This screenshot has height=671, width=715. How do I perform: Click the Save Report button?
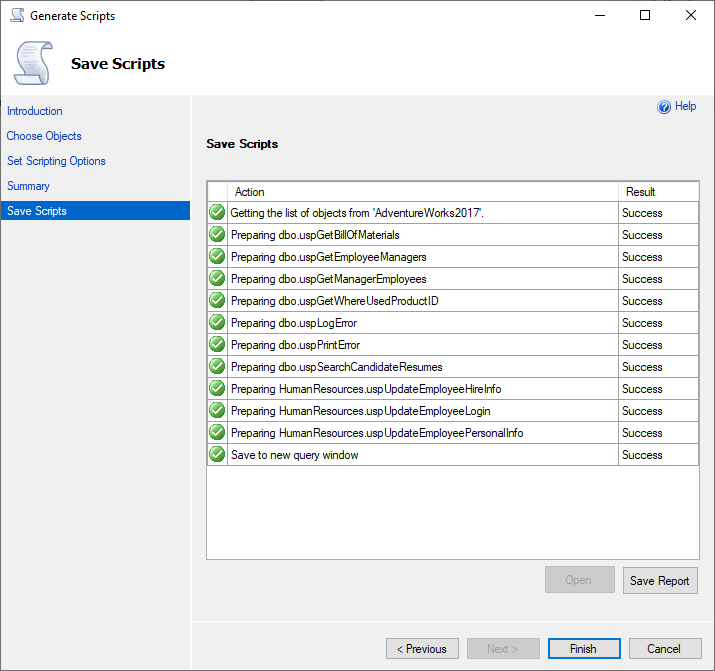659,581
